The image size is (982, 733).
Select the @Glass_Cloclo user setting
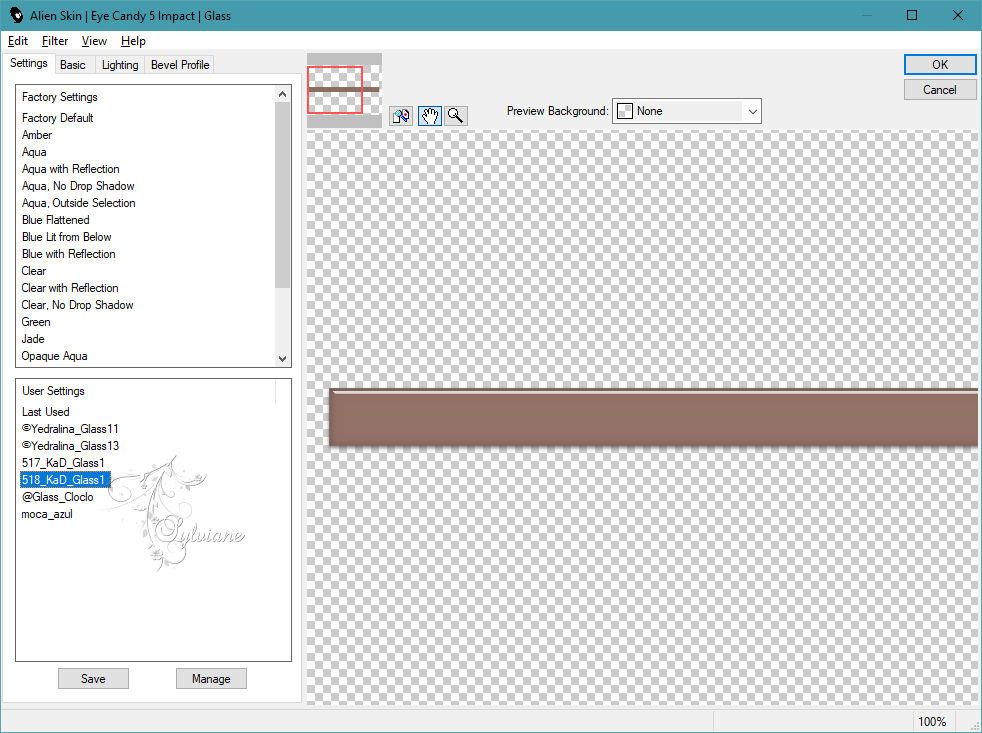57,497
